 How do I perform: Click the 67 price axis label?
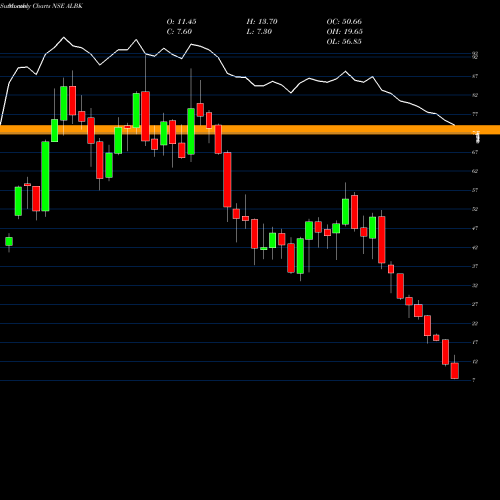[x=475, y=152]
